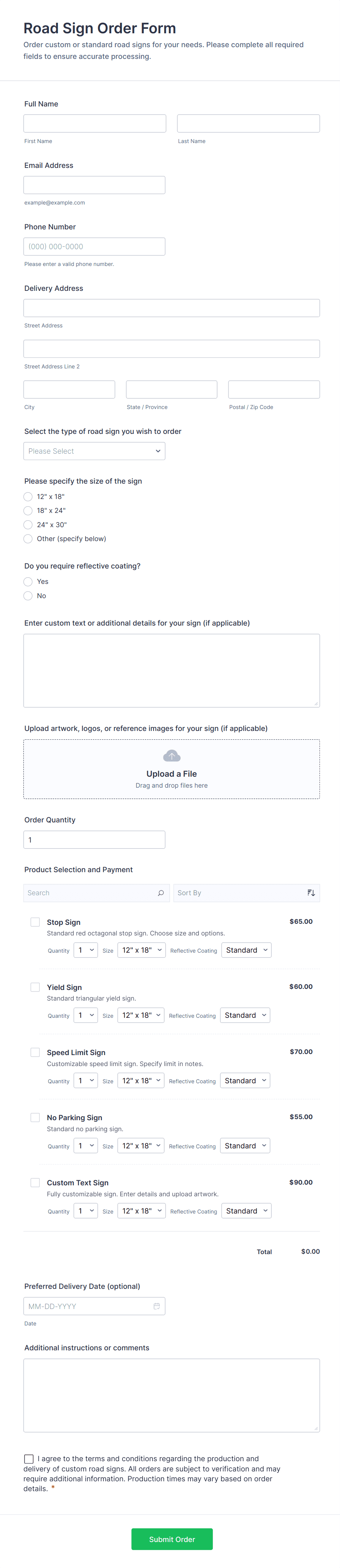The height and width of the screenshot is (1568, 340).
Task: Open No Parking Sign reflective coating dropdown
Action: pos(245,1145)
